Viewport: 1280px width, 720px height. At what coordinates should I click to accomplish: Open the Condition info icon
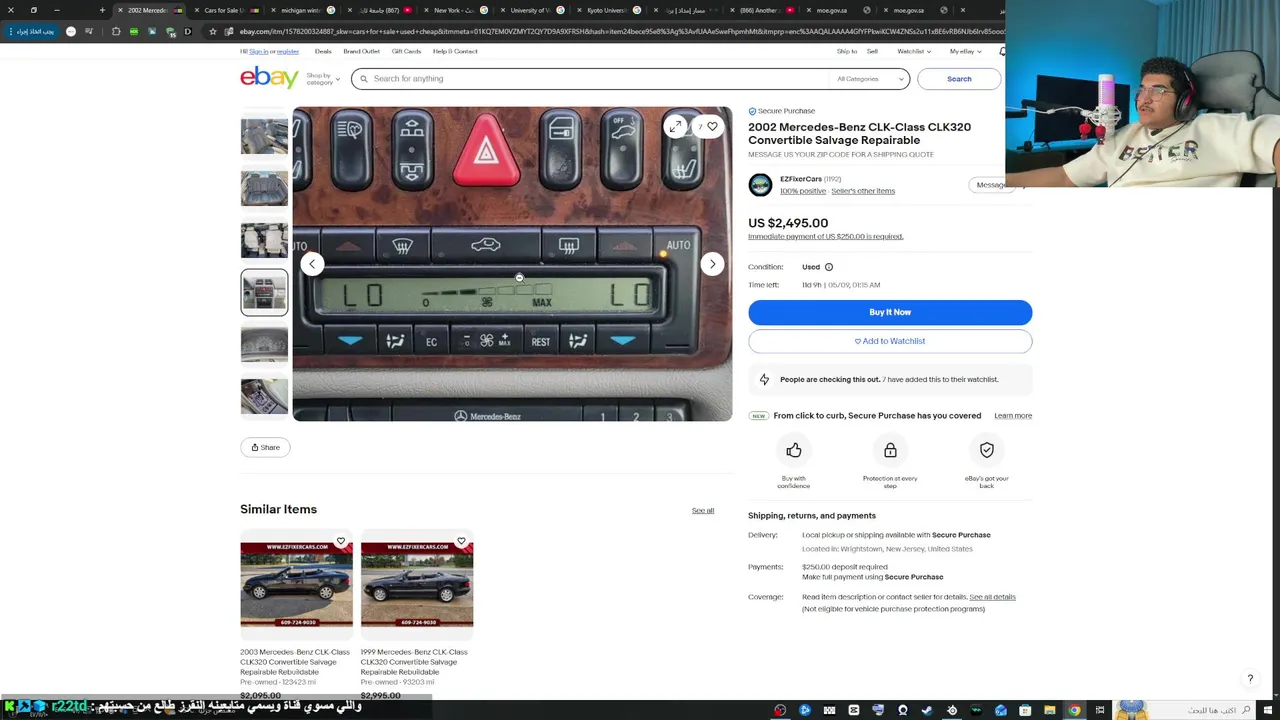(x=828, y=267)
